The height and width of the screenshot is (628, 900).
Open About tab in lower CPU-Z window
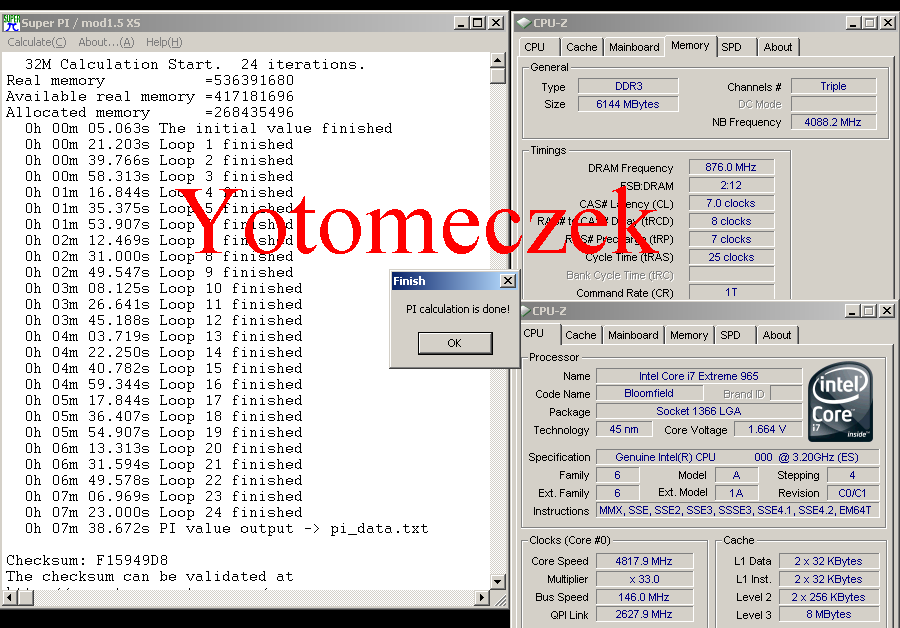[777, 335]
